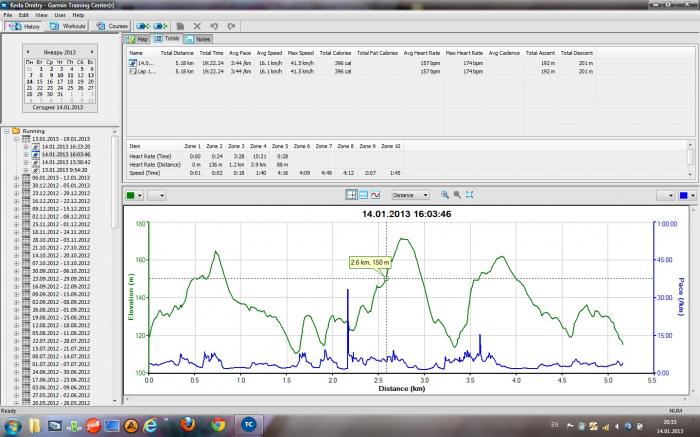Viewport: 700px width, 437px height.
Task: Go to previous month in calendar
Action: tap(28, 52)
